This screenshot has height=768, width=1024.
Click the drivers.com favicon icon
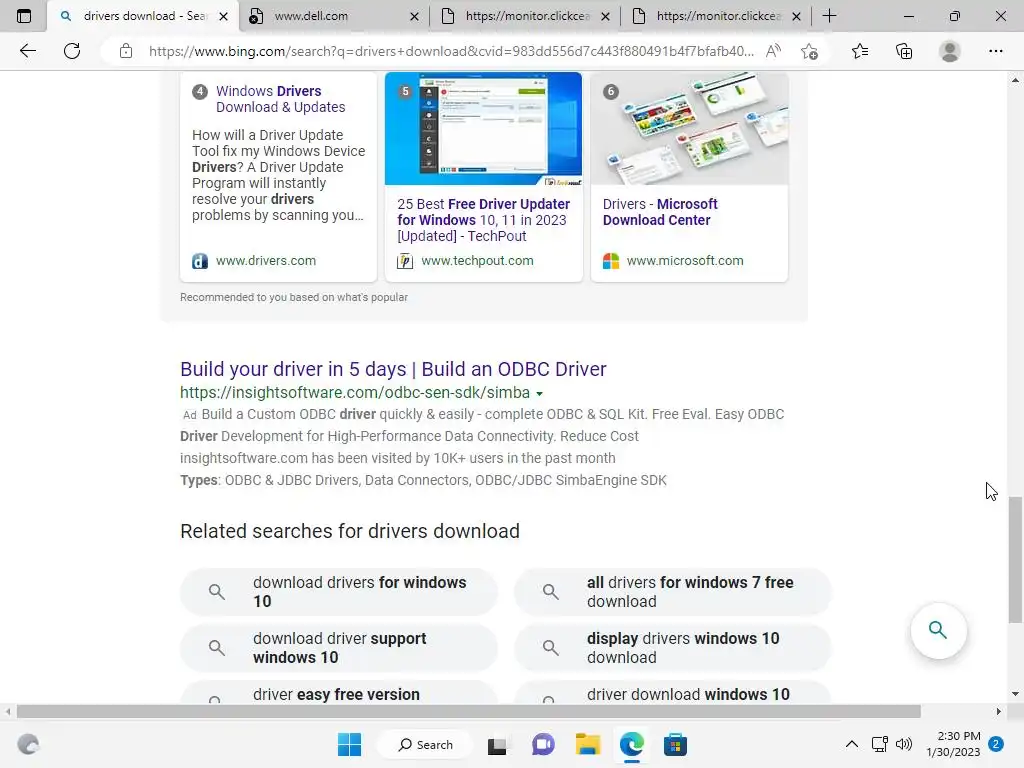[200, 261]
